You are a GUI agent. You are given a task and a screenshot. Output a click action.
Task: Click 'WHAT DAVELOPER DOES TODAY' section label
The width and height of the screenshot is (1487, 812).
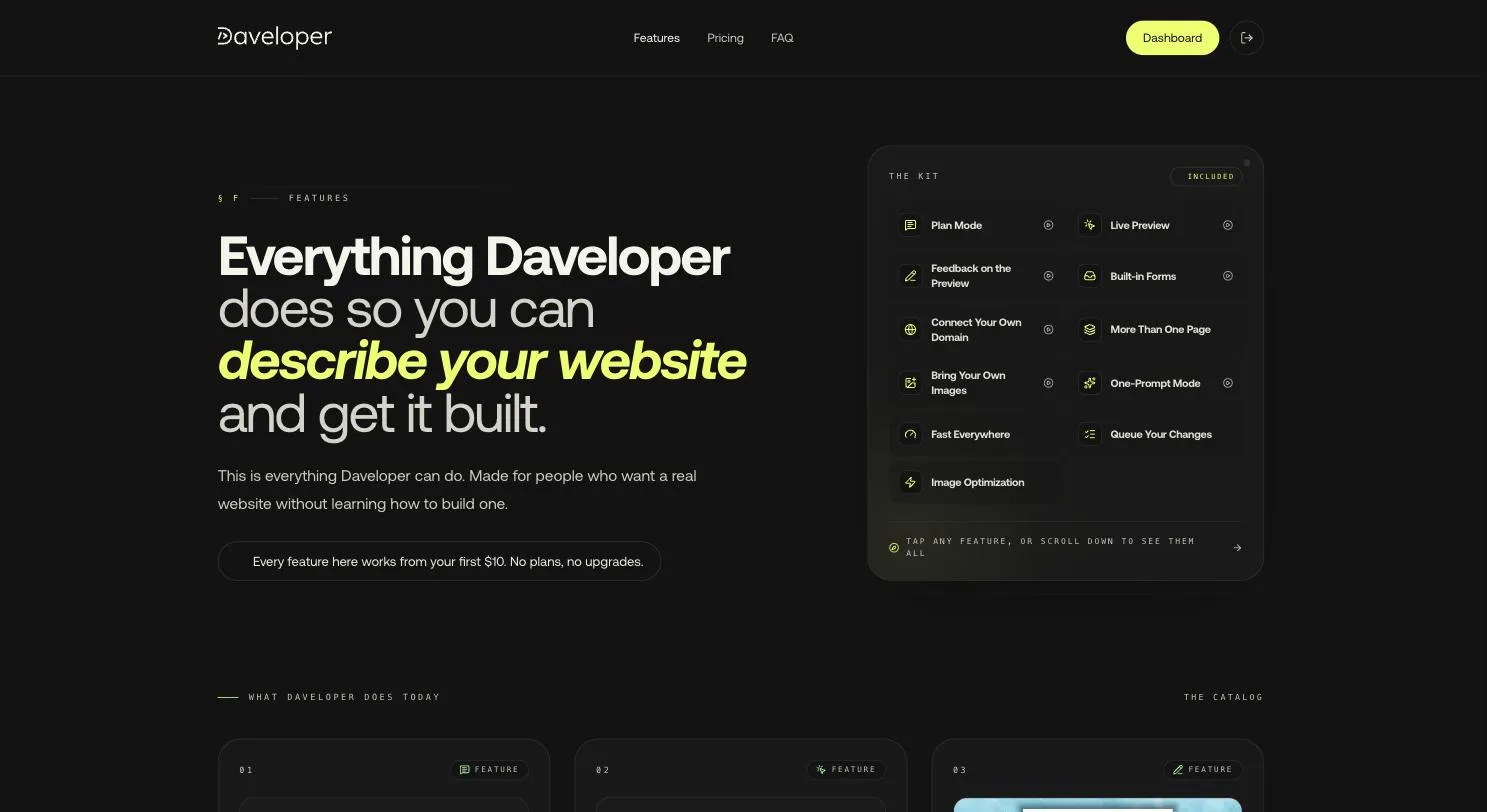tap(344, 697)
